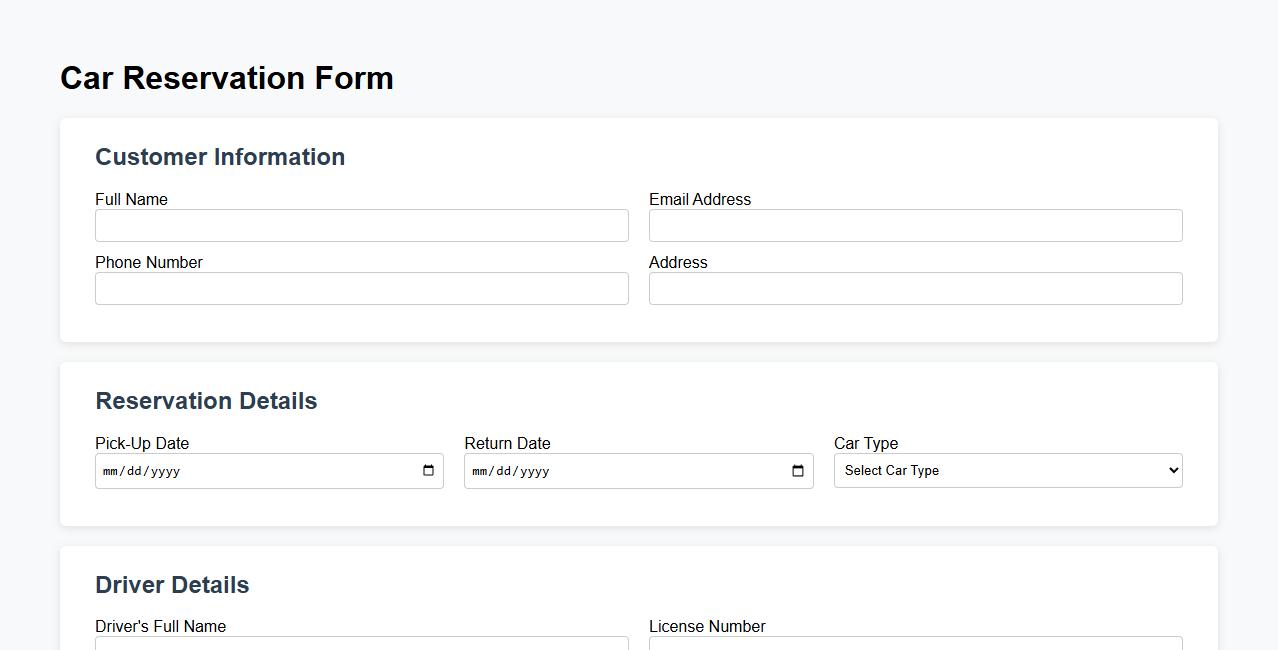
Task: Select the Email Address input box
Action: click(x=915, y=225)
